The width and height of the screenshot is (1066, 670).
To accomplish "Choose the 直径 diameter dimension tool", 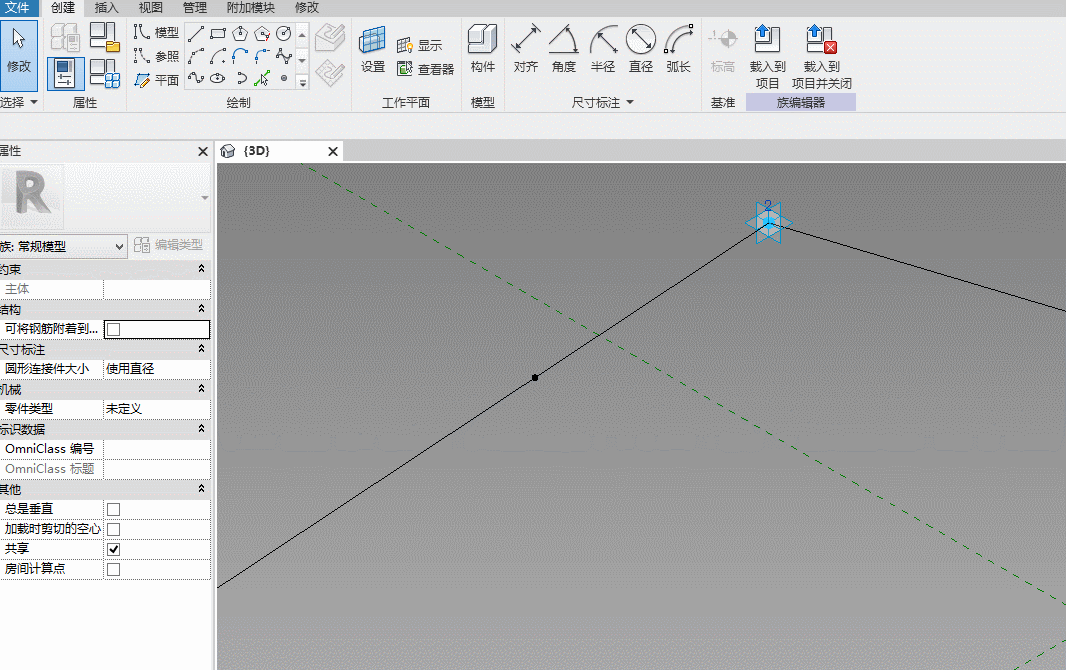I will [x=640, y=49].
